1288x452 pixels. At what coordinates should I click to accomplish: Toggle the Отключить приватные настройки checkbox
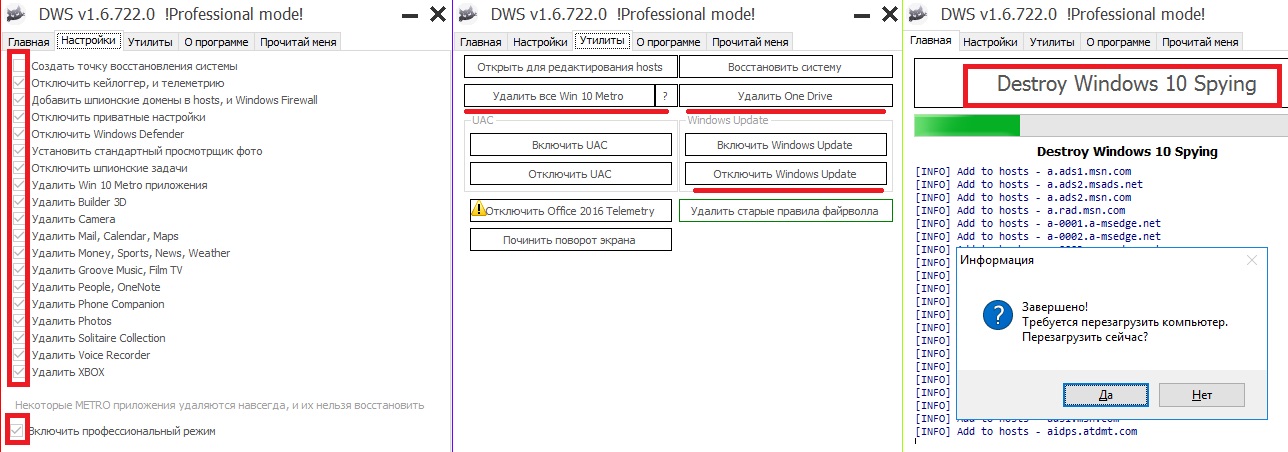[19, 117]
